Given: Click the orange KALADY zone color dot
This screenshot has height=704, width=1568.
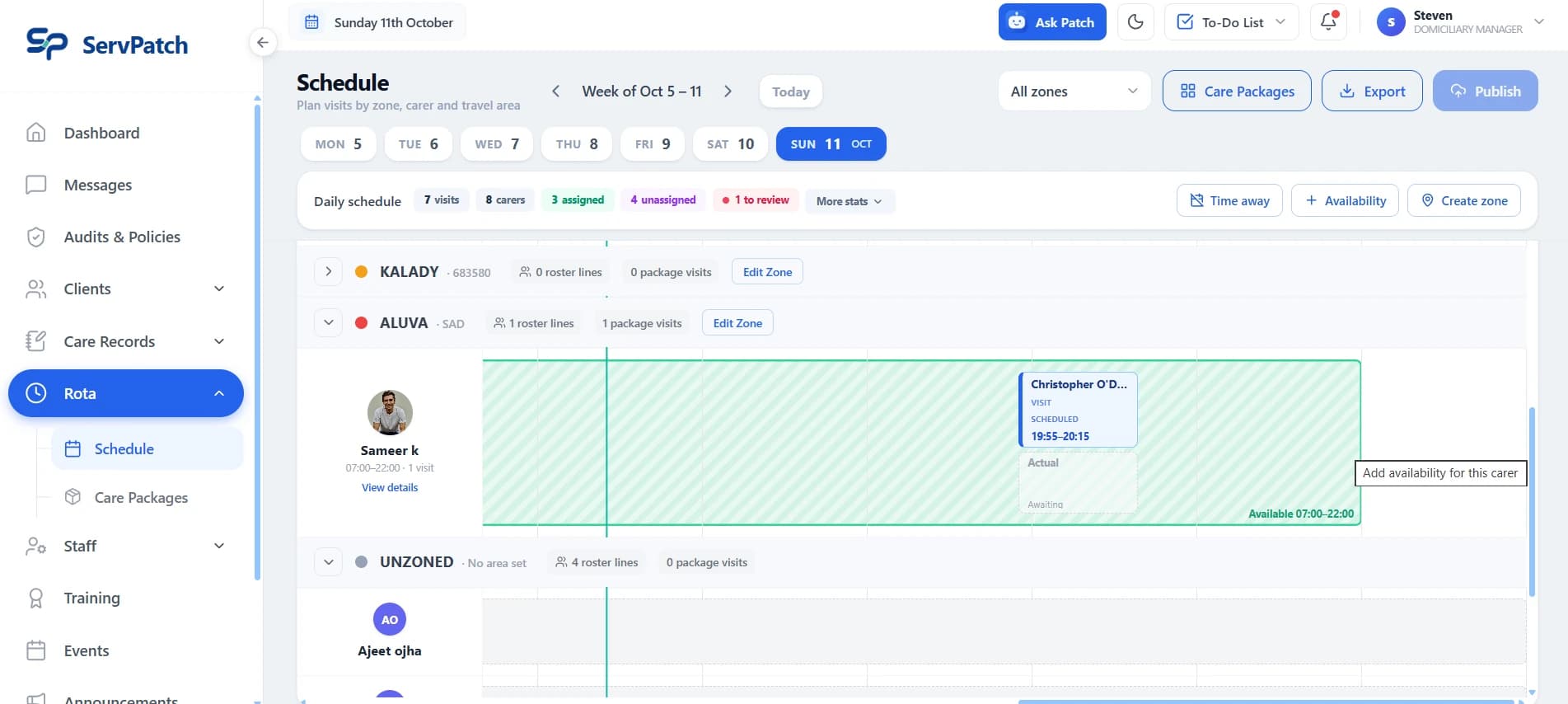Looking at the screenshot, I should [361, 271].
